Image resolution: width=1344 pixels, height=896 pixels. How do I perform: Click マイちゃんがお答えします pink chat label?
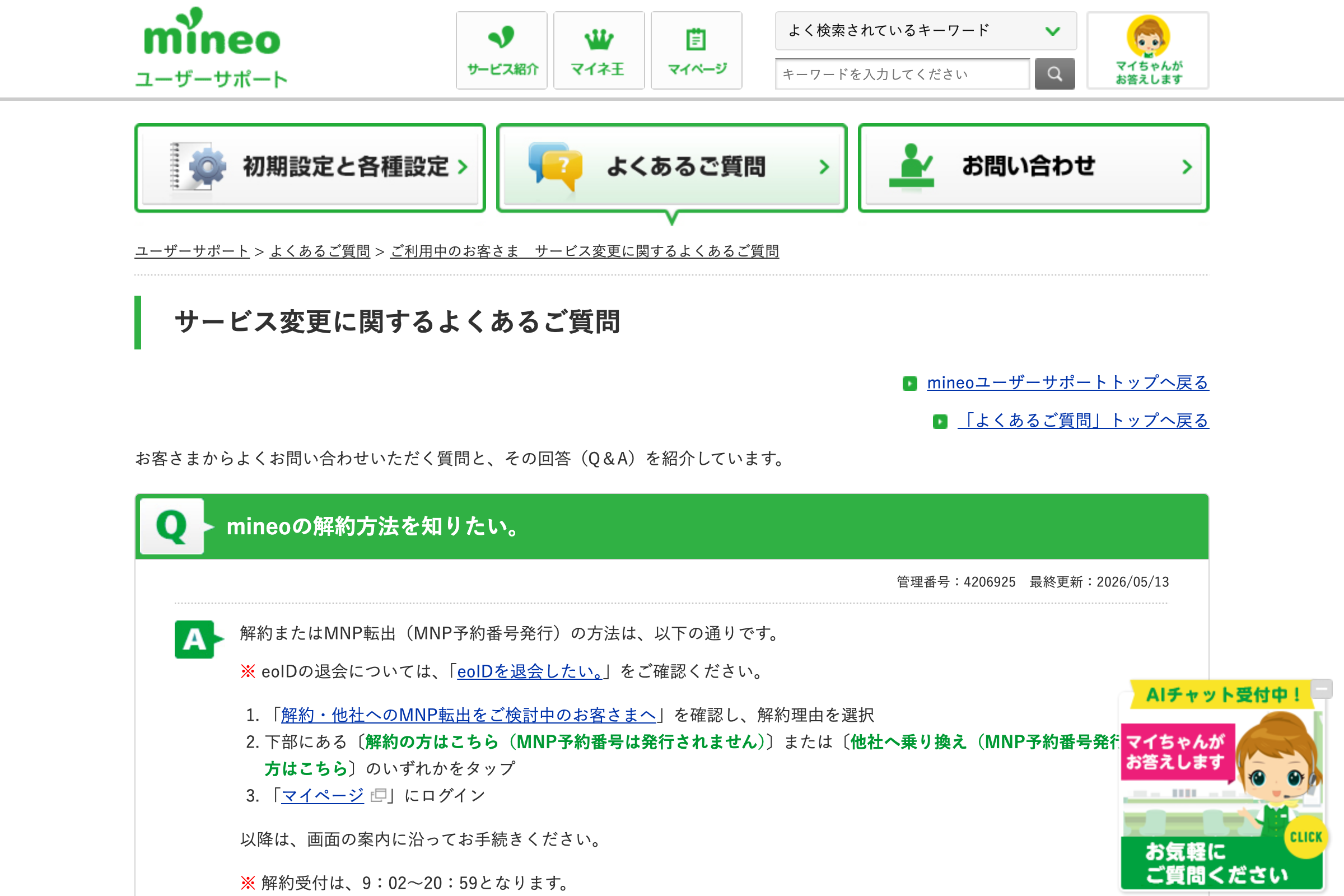(x=1177, y=752)
